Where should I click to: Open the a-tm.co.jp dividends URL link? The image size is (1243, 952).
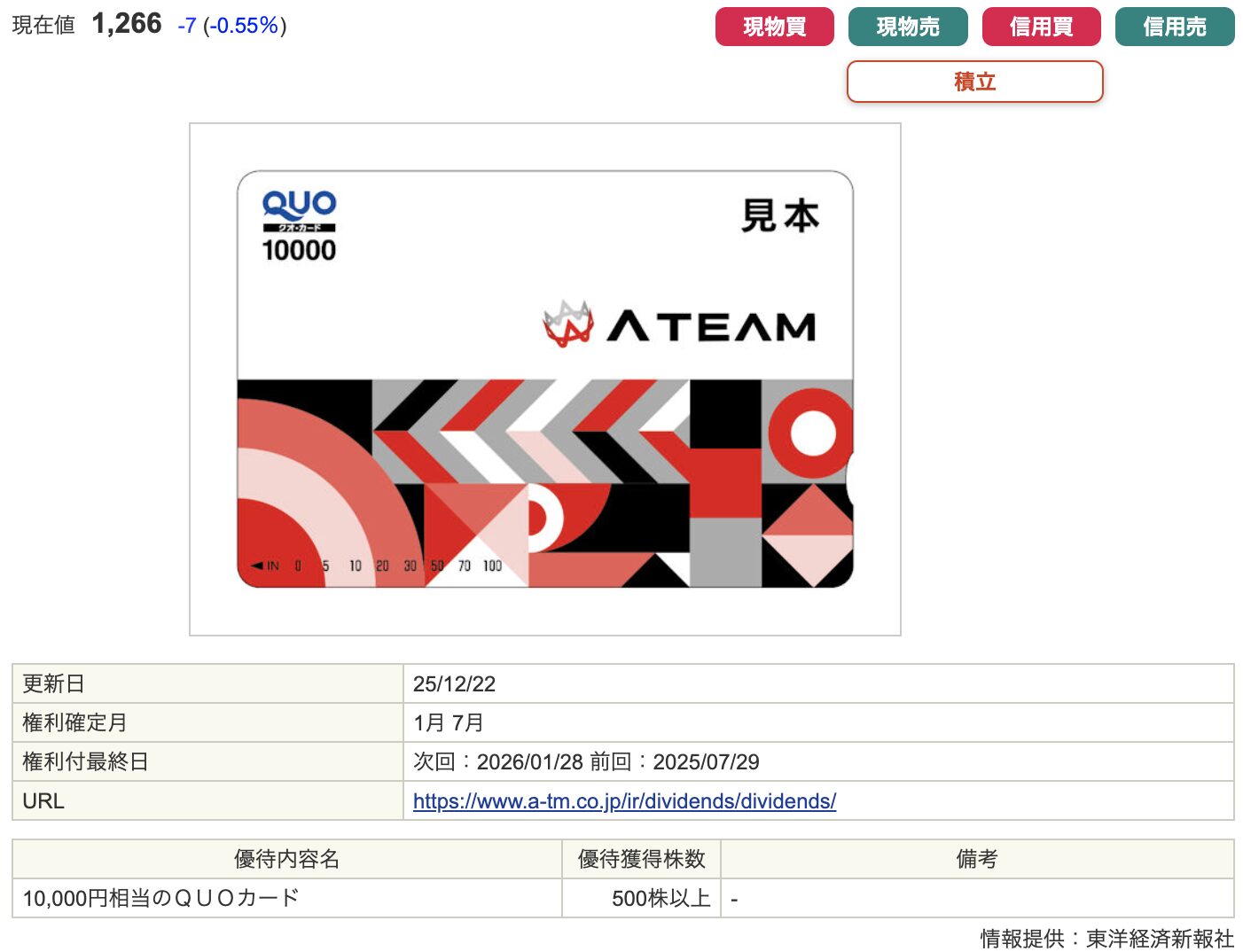624,801
